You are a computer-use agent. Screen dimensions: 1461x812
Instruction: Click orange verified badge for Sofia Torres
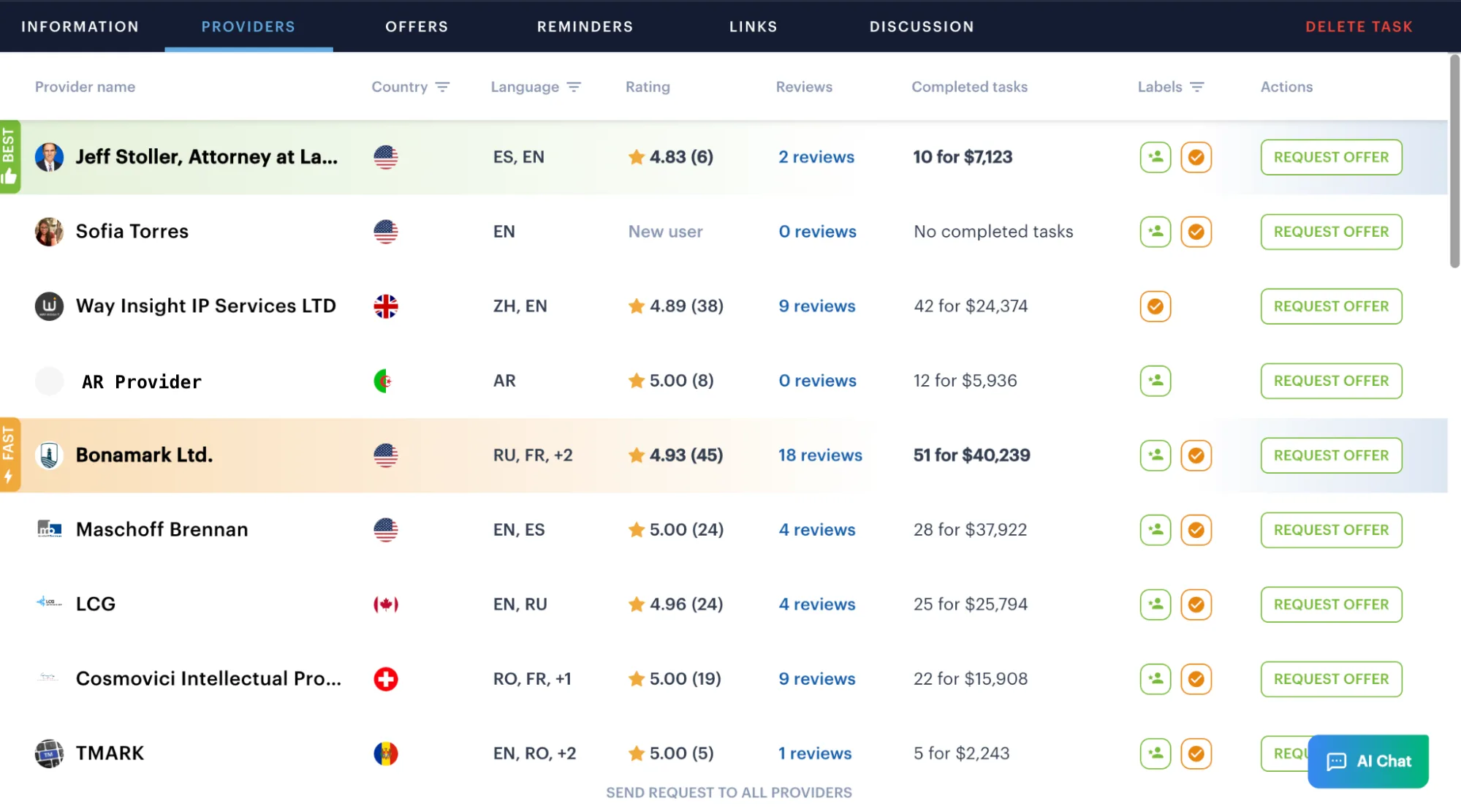click(x=1196, y=232)
